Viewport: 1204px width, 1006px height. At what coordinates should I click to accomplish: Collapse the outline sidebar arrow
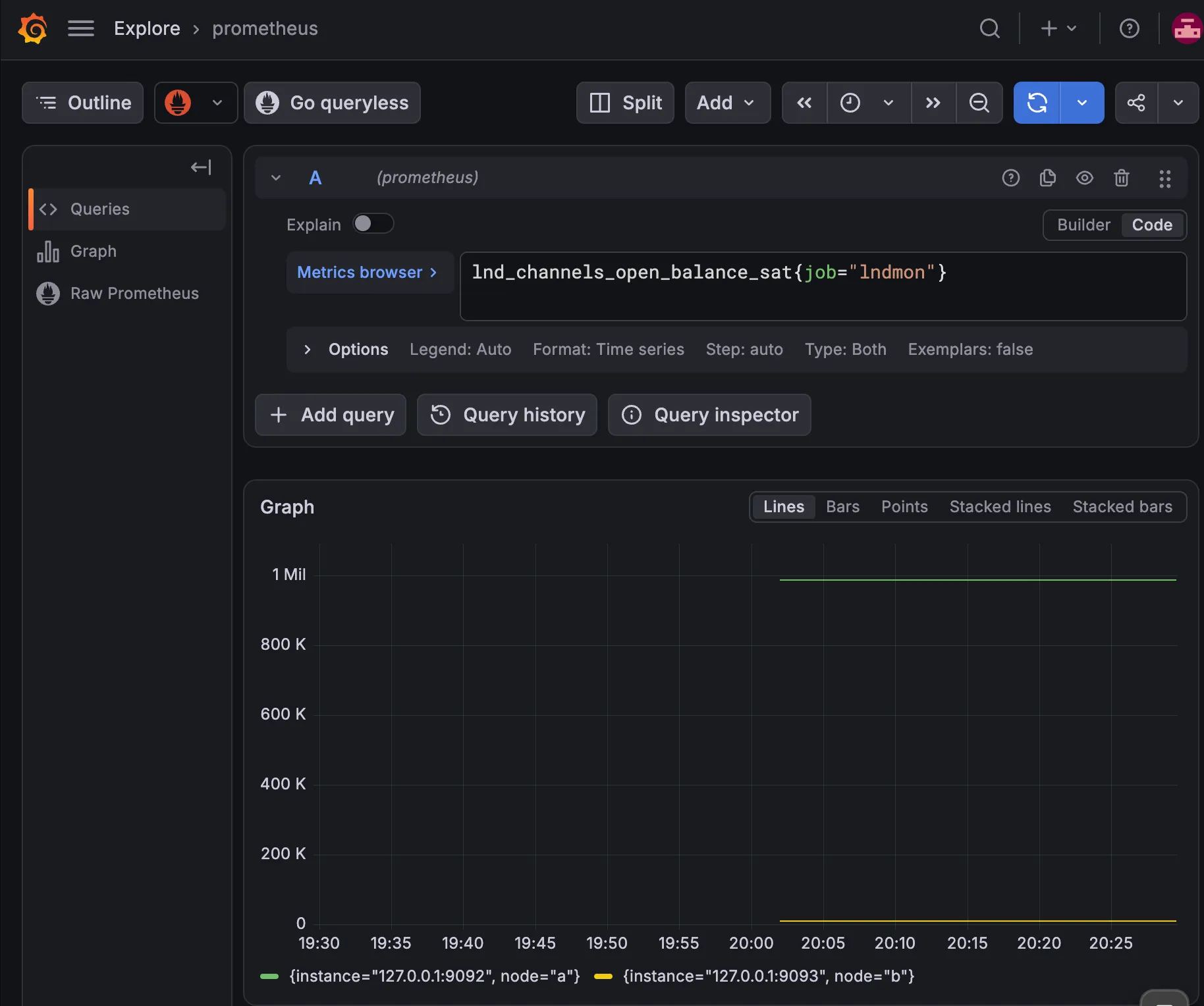(x=201, y=167)
